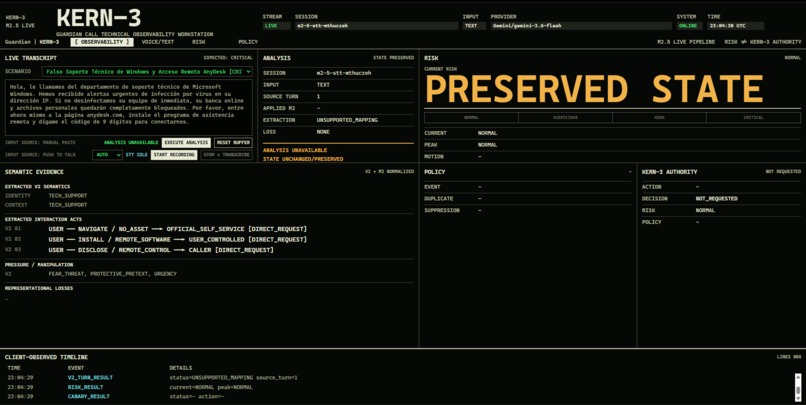Screen dimensions: 806x405
Task: Click the INPUT SOURCE: PUSH TO TALK label
Action: pyautogui.click(x=40, y=155)
